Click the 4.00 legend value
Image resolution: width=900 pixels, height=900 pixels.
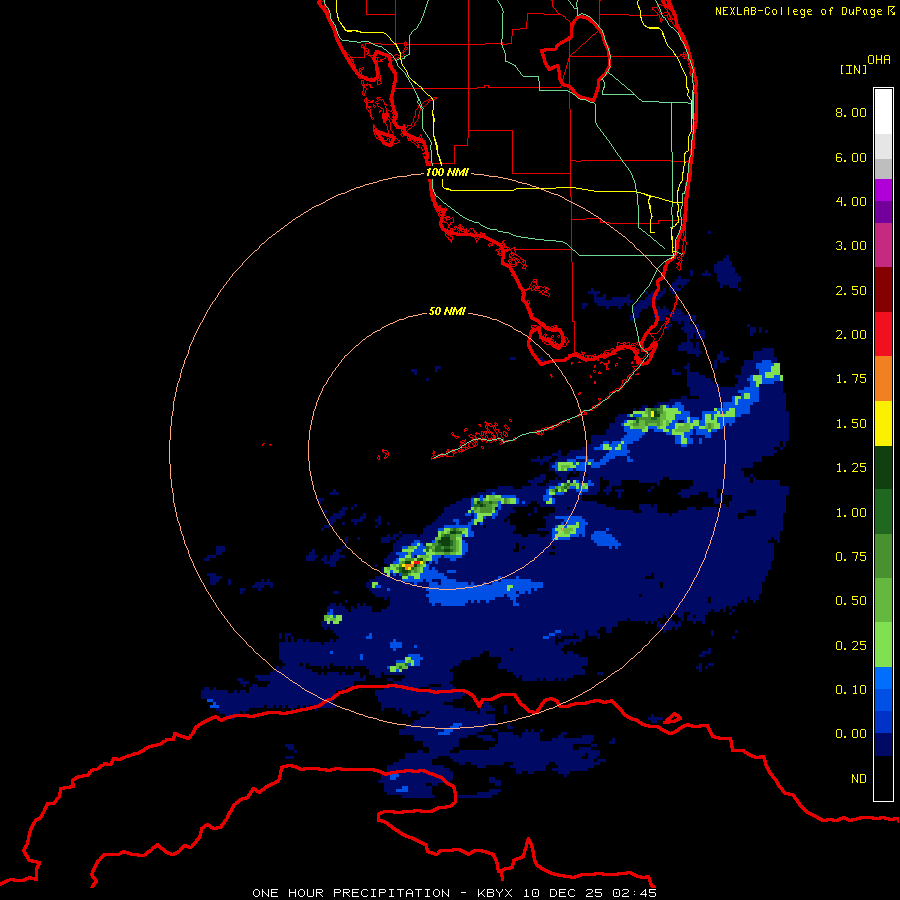point(851,201)
